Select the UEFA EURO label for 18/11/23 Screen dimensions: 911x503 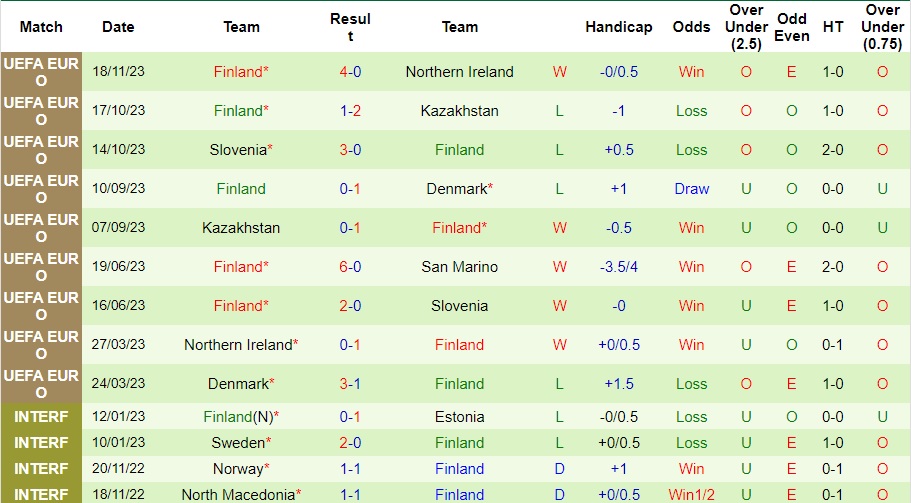(x=41, y=72)
